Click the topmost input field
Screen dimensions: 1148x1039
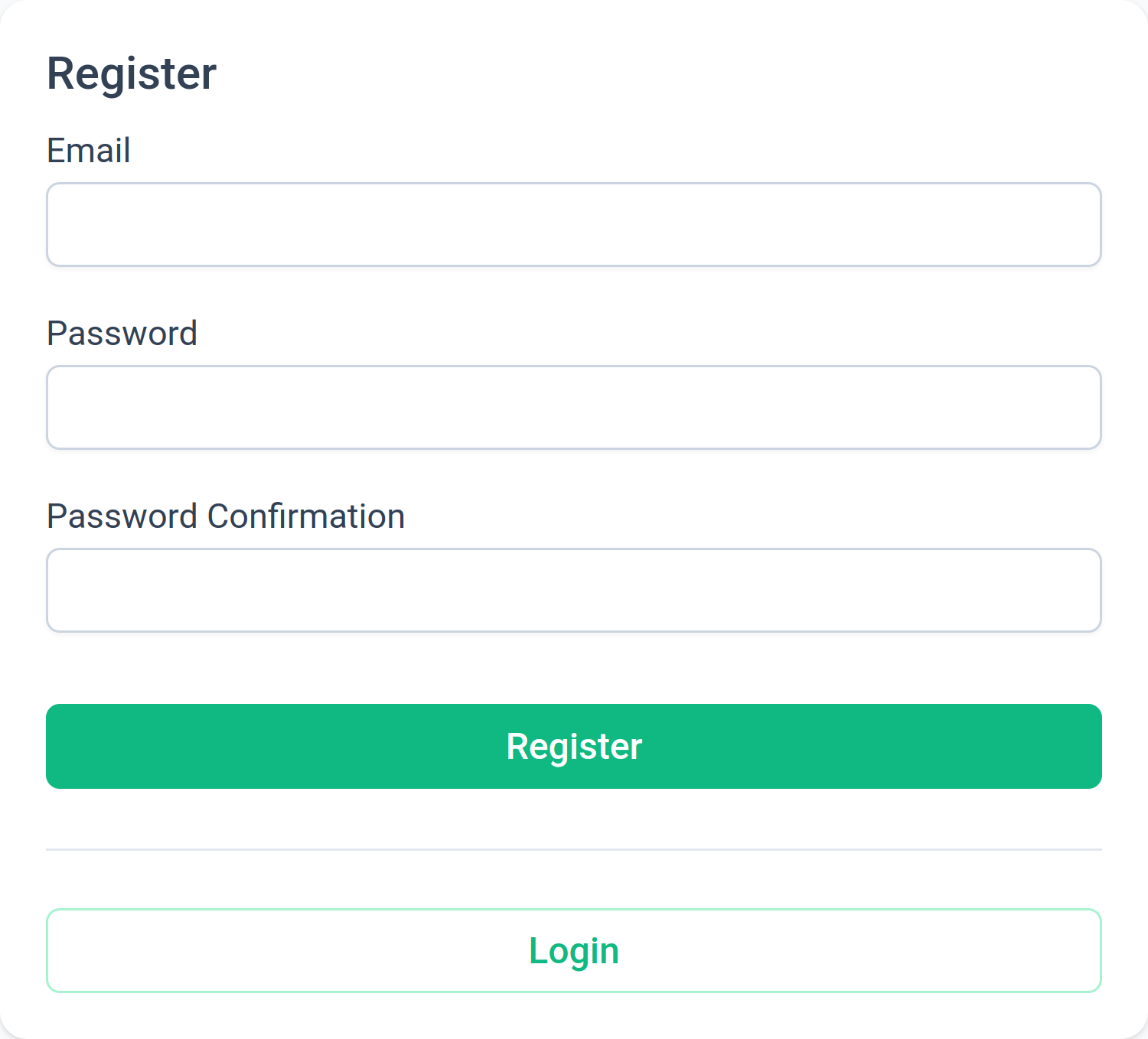point(574,224)
